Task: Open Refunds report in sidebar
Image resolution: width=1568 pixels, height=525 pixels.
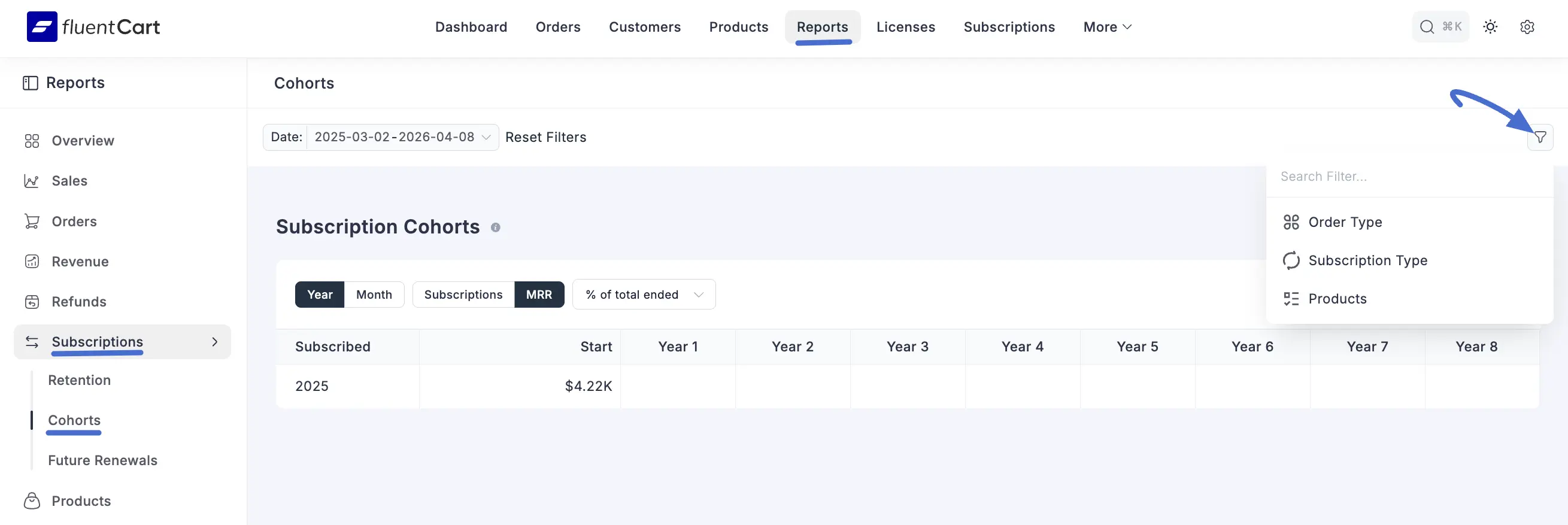Action: (78, 302)
